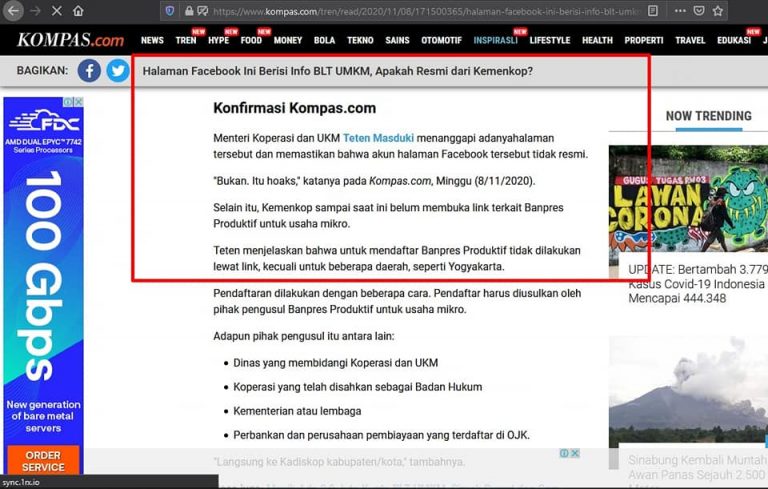The width and height of the screenshot is (768, 489).
Task: Open the HYPE section
Action: pos(218,40)
